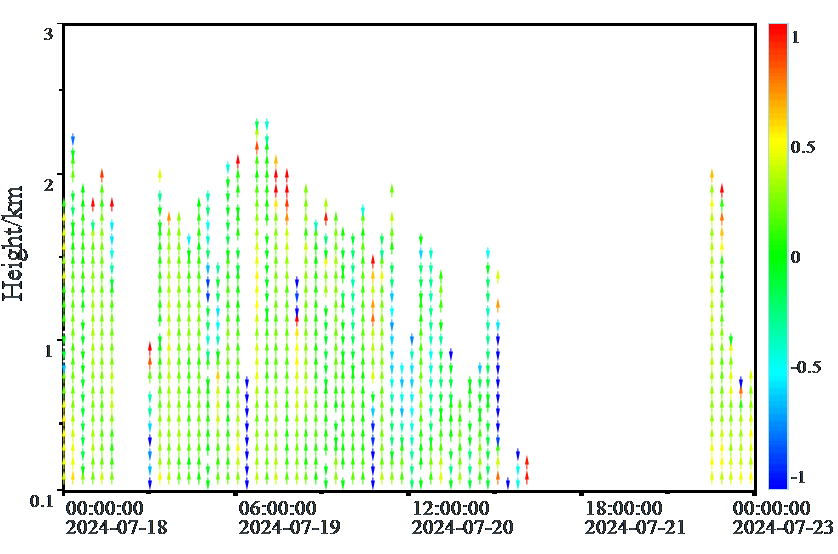Image resolution: width=838 pixels, height=554 pixels.
Task: Click the colorbar label 0
Action: click(796, 257)
